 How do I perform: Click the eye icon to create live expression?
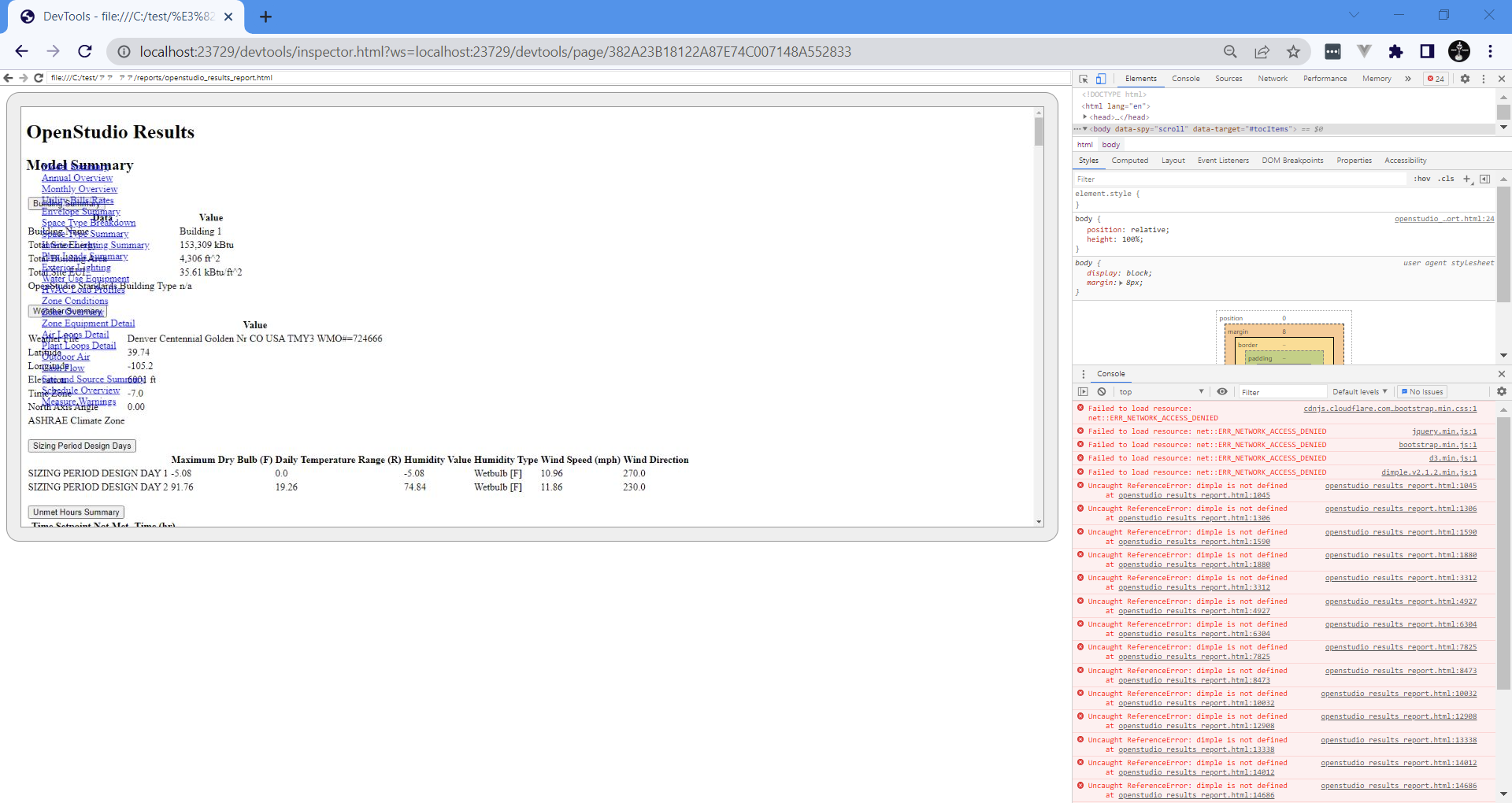click(x=1223, y=391)
